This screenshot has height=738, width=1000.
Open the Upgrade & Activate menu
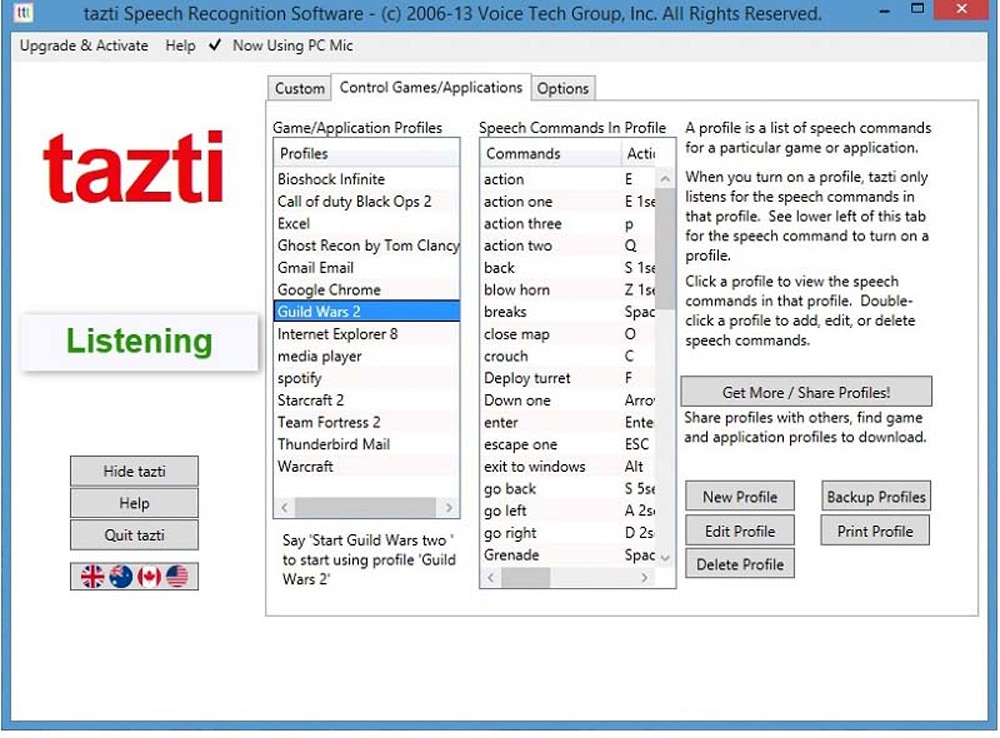click(x=83, y=45)
